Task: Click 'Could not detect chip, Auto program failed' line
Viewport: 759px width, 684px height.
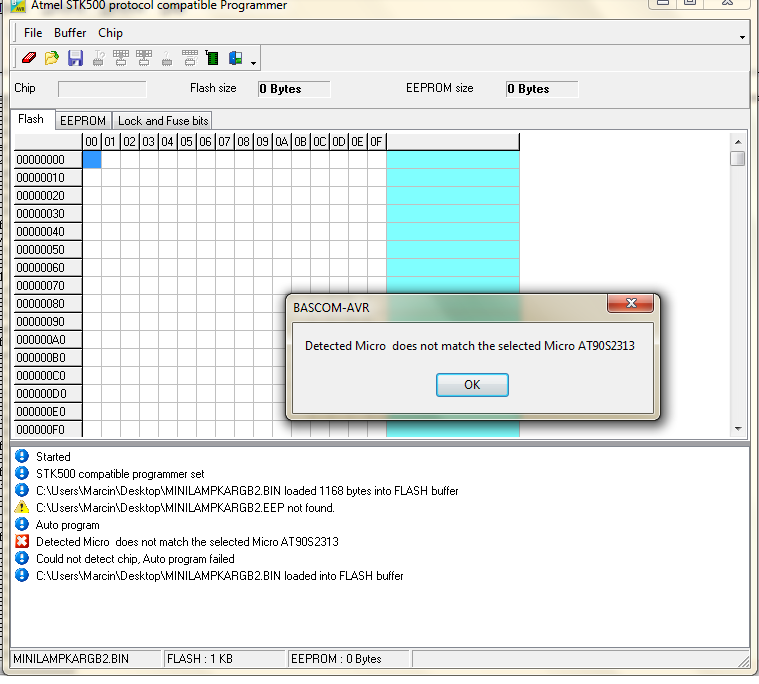Action: [x=135, y=559]
